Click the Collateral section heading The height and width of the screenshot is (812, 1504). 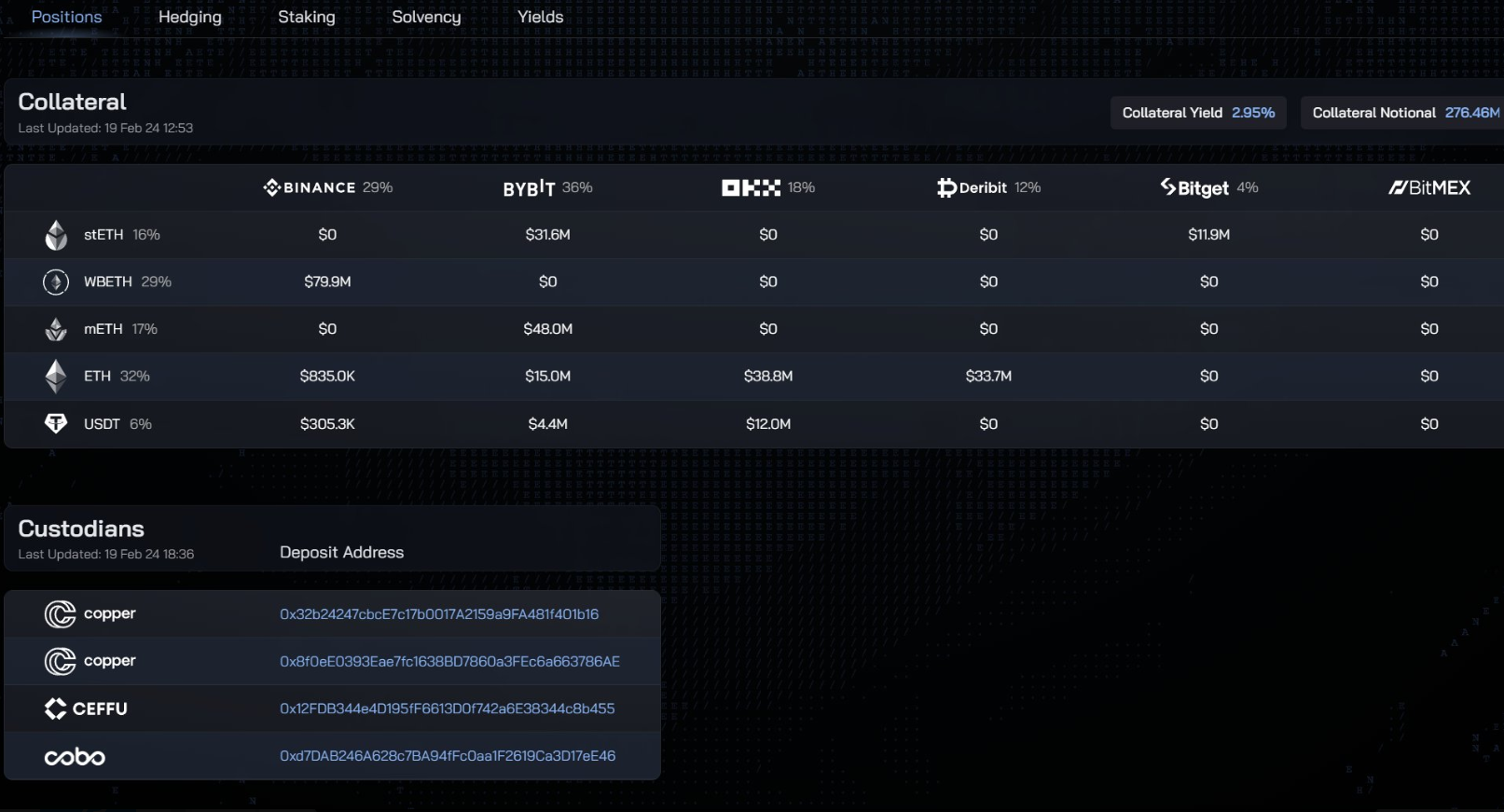click(x=72, y=102)
